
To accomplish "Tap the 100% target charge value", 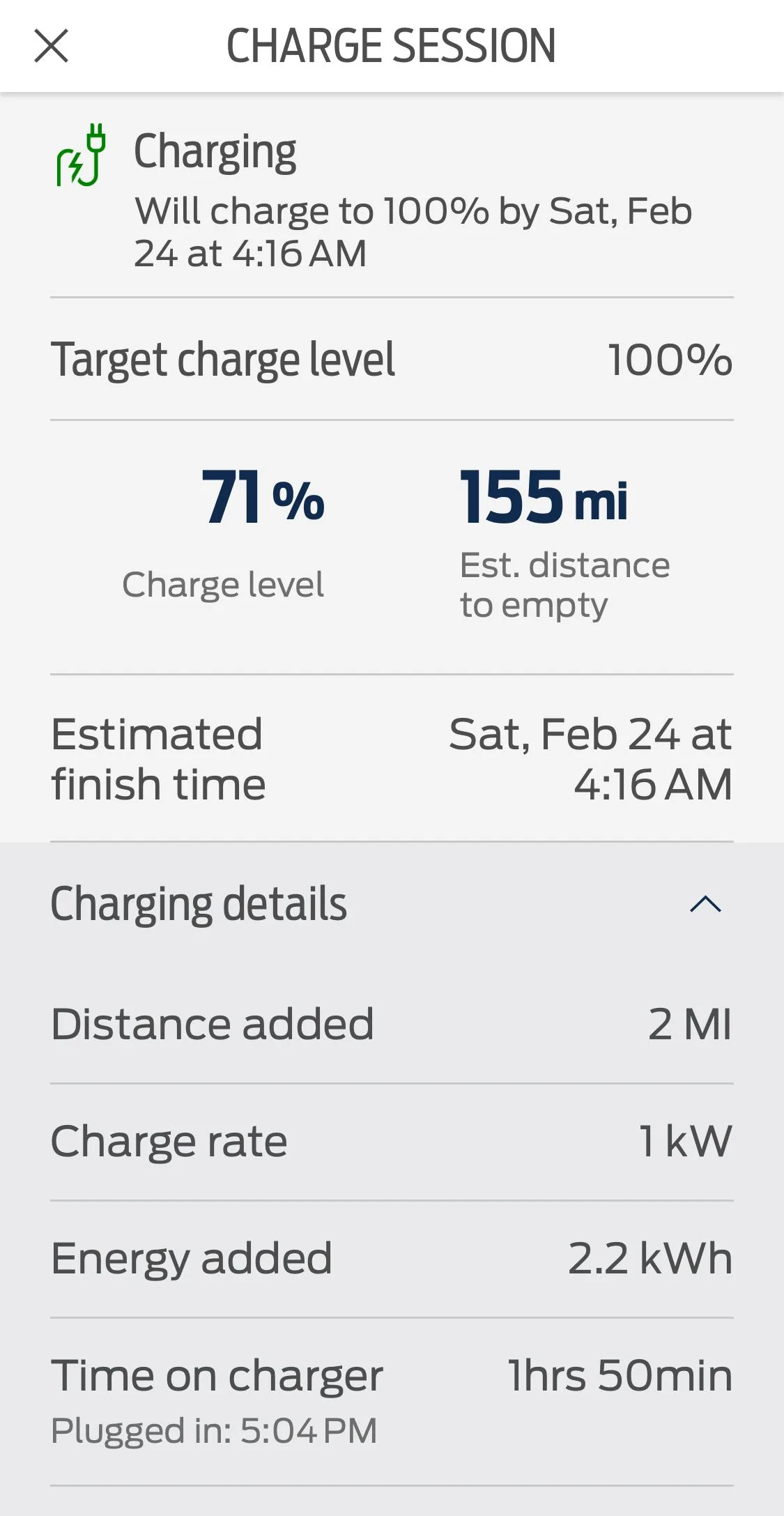I will tap(670, 360).
